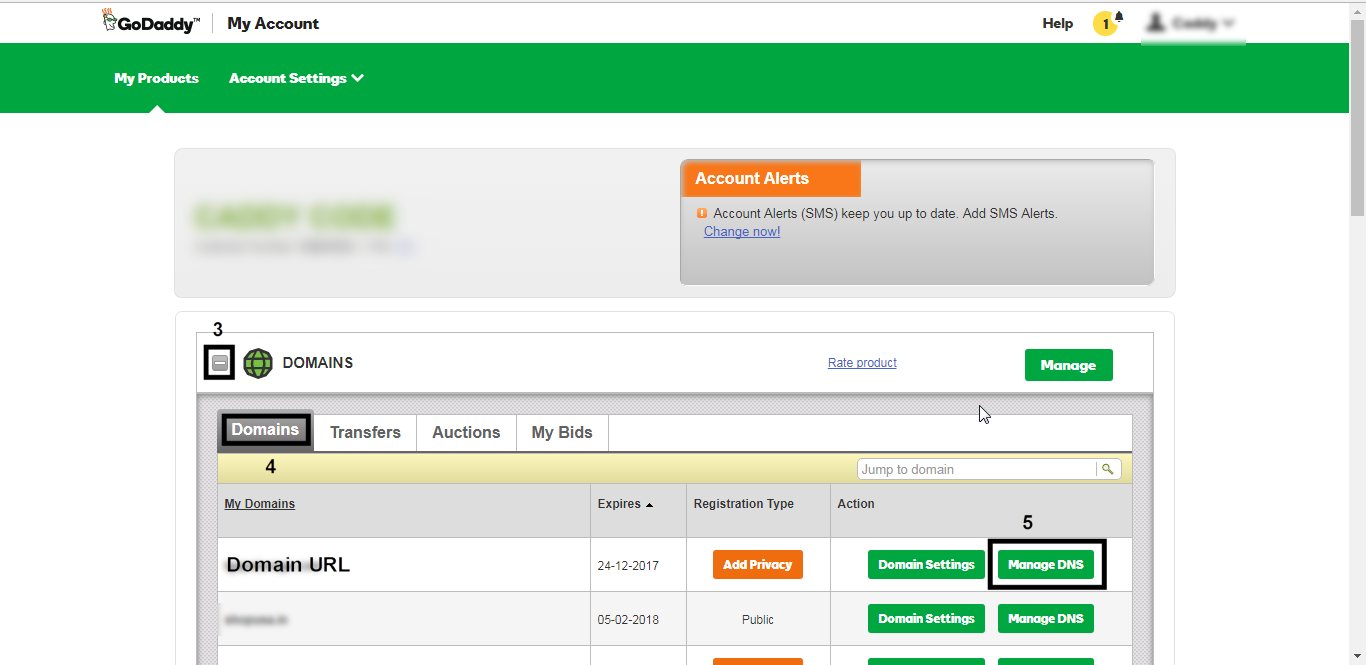Select the expiry date 24-12-2017

628,566
